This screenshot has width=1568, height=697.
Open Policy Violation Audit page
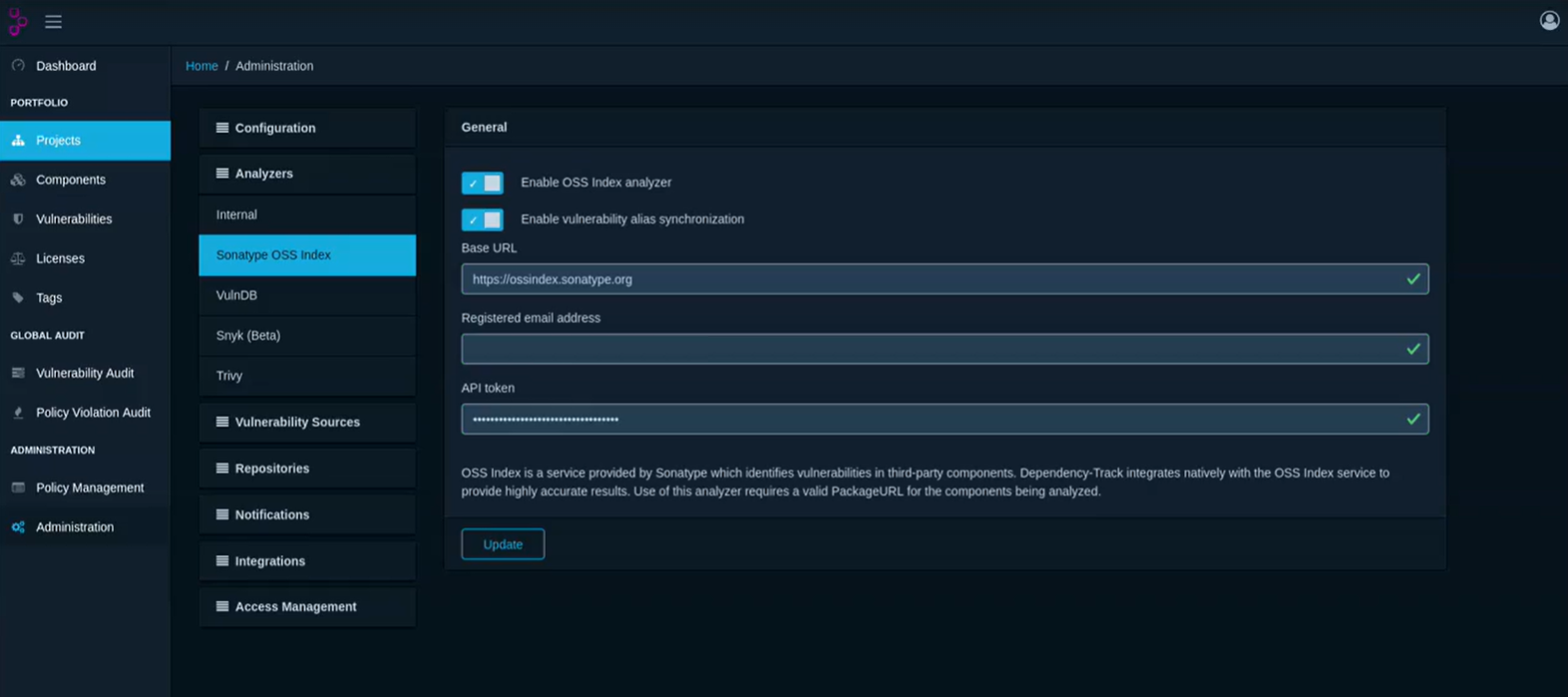[85, 413]
